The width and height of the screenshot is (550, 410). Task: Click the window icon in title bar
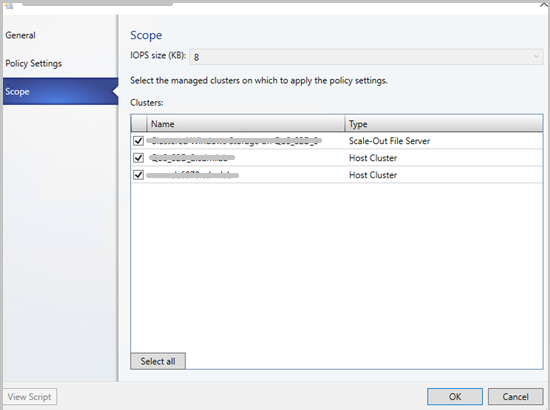click(x=9, y=5)
